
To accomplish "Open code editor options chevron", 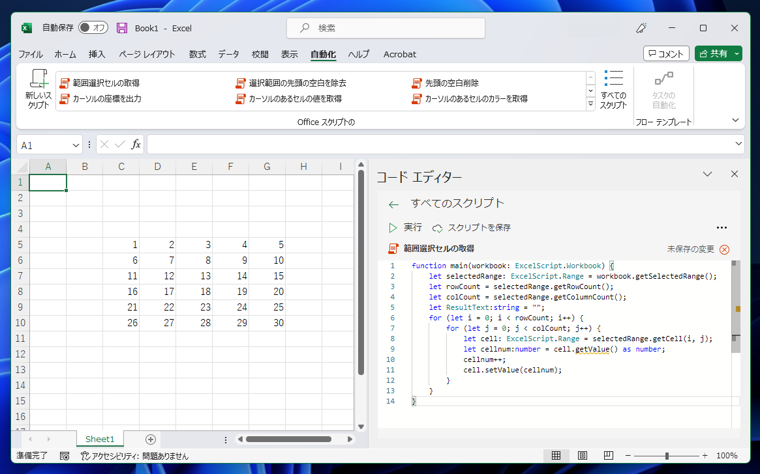I will 707,174.
